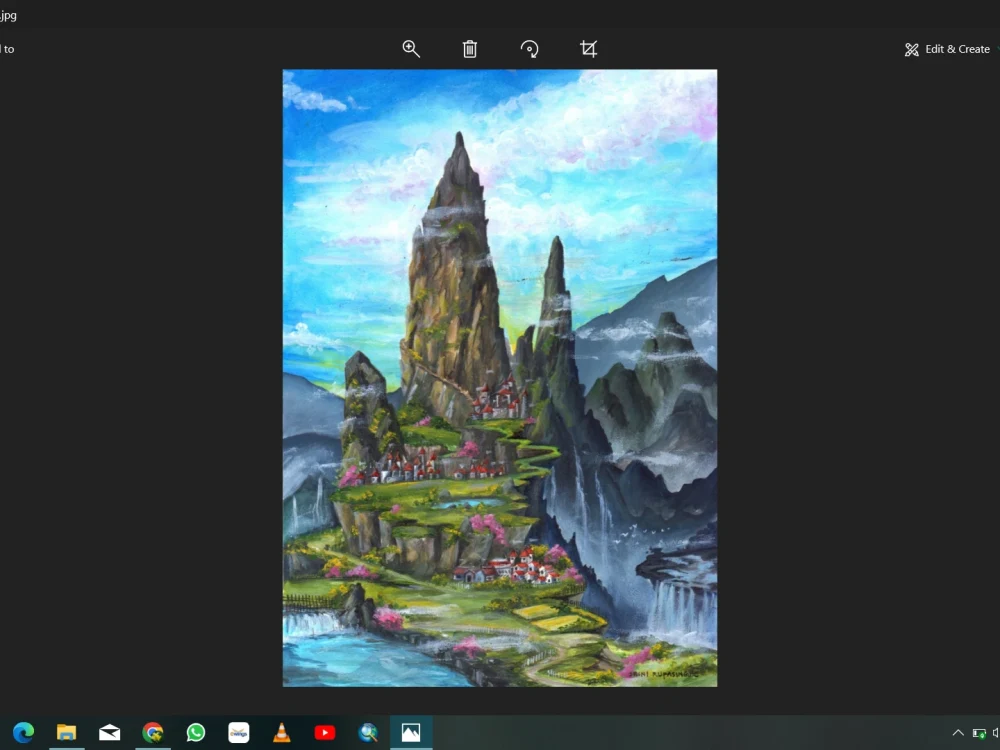Open the ewings app in taskbar

(239, 732)
